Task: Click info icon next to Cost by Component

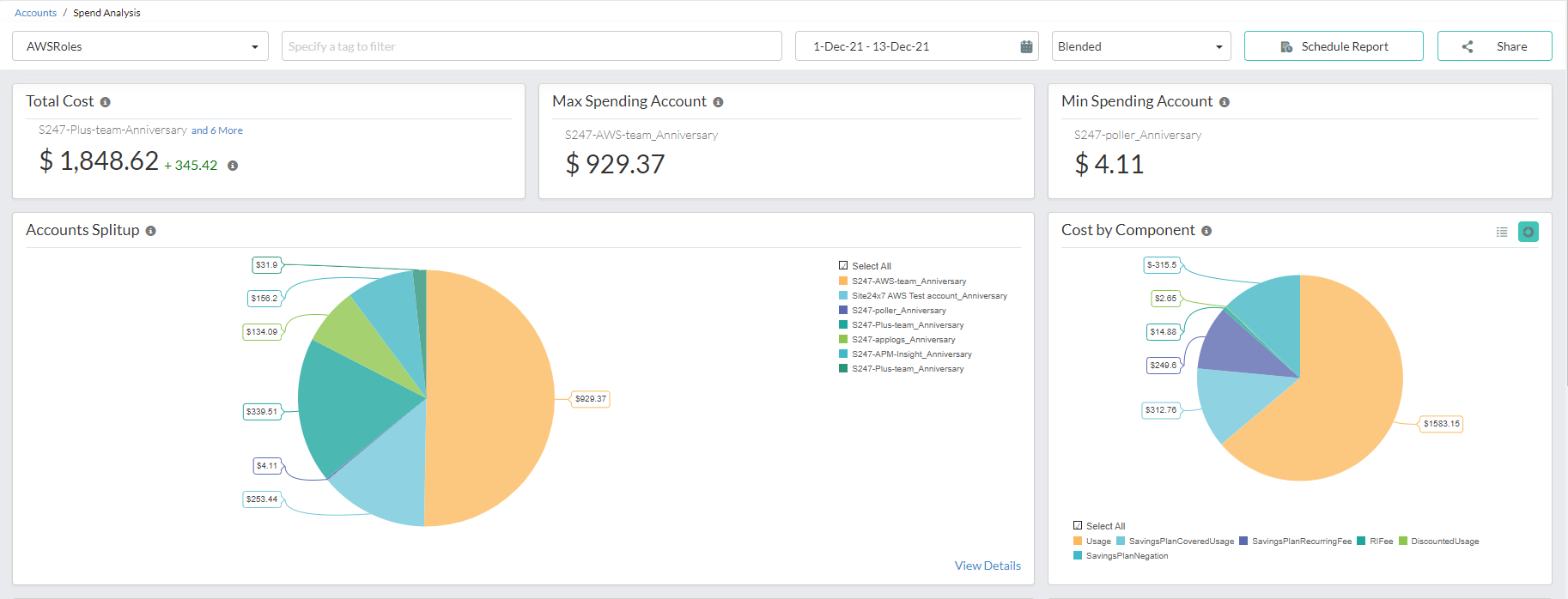Action: (x=1206, y=231)
